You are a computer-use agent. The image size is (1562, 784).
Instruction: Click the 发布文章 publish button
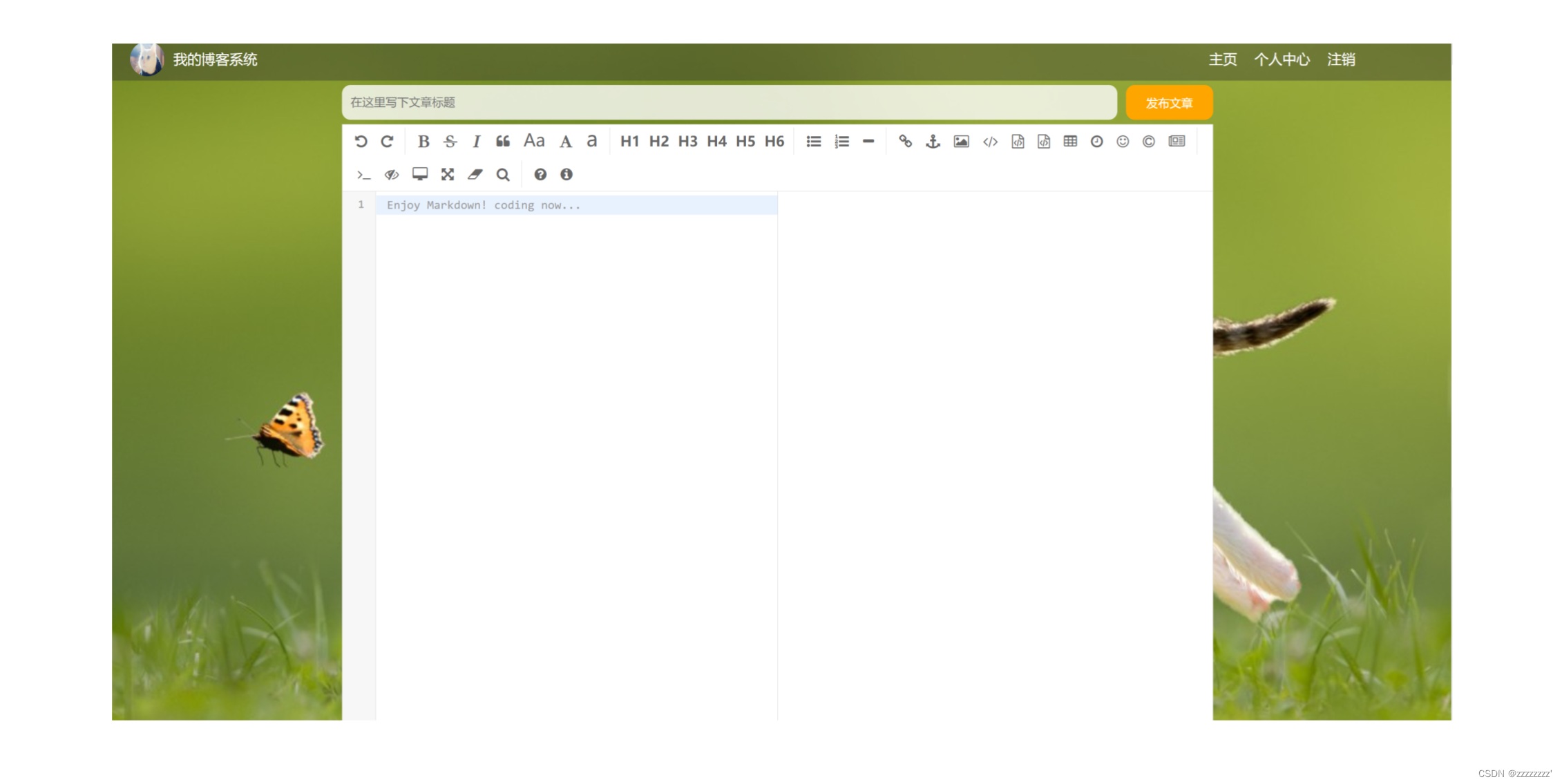coord(1169,103)
